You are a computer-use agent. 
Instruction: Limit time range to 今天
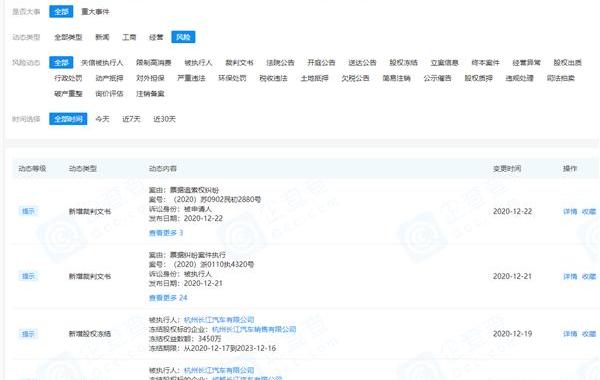click(x=102, y=119)
